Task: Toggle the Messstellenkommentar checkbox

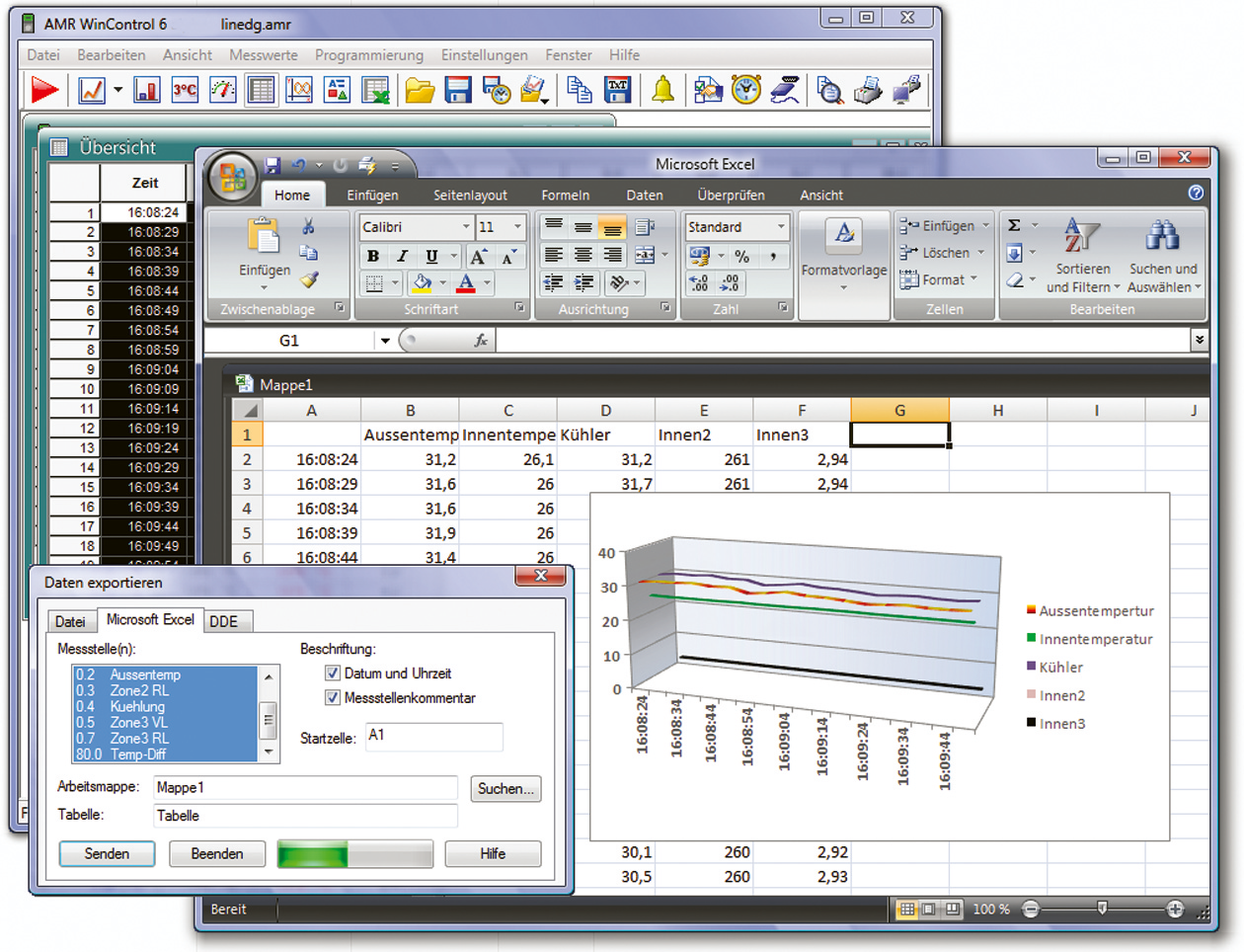Action: (x=333, y=698)
